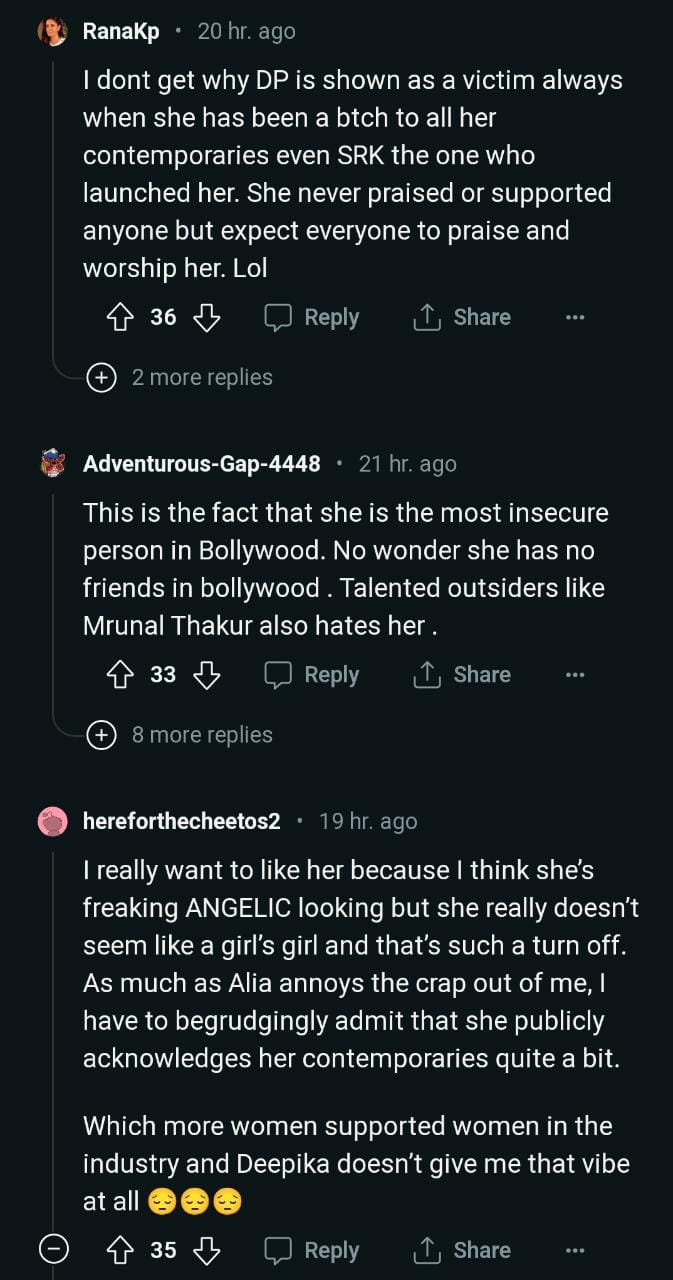Viewport: 673px width, 1280px height.
Task: Open more options on Adventurous-Gap-4448's comment
Action: [x=574, y=676]
